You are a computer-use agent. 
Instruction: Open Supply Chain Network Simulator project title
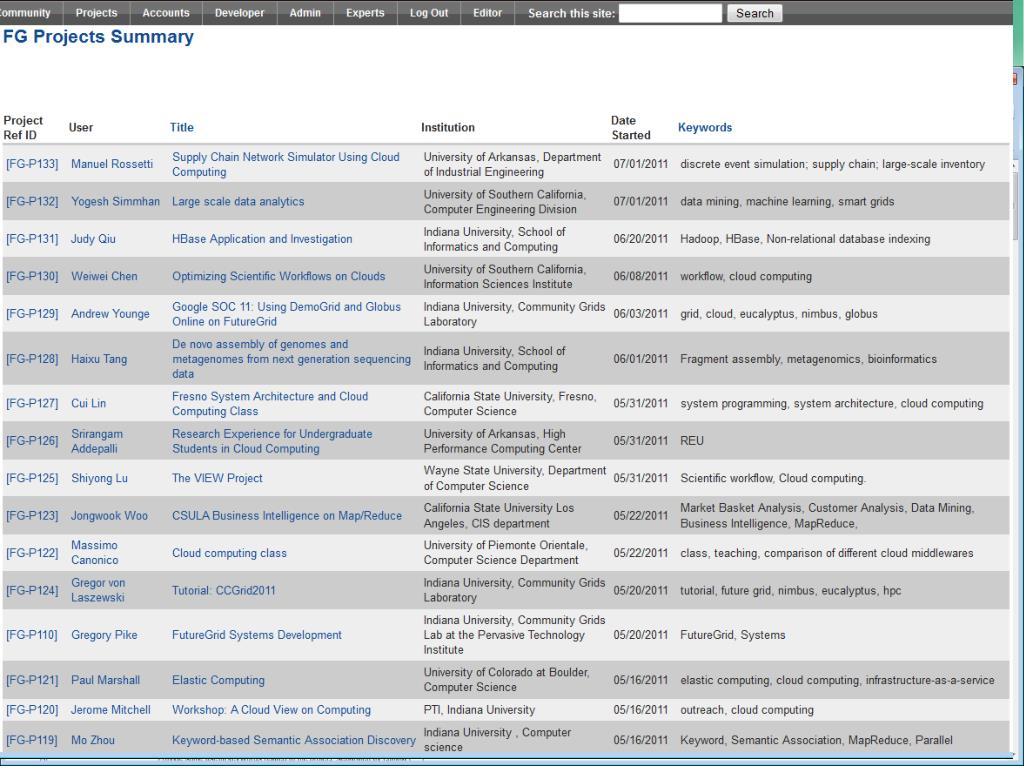(x=285, y=165)
